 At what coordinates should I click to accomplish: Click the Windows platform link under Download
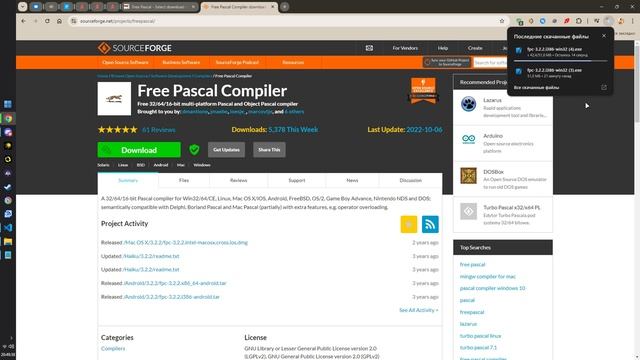pos(202,165)
